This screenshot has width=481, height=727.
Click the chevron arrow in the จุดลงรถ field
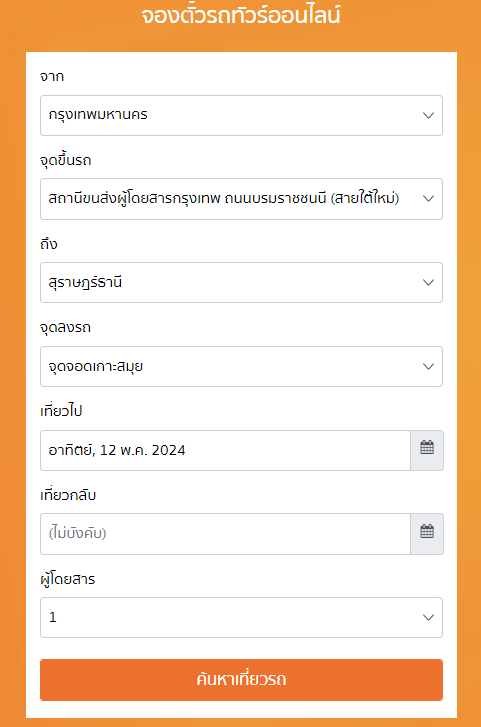[x=428, y=366]
